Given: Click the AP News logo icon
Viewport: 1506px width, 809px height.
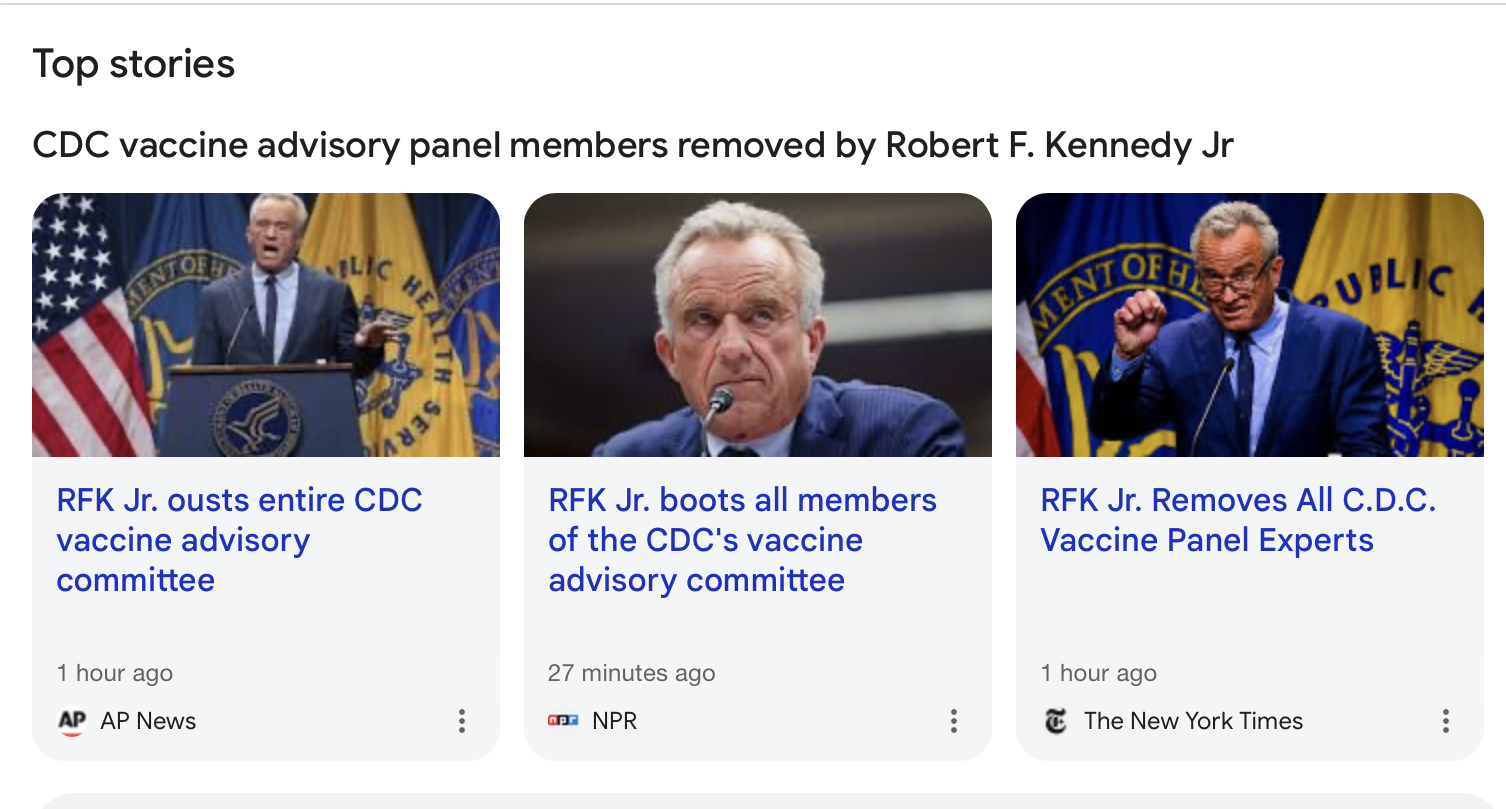Looking at the screenshot, I should tap(72, 721).
